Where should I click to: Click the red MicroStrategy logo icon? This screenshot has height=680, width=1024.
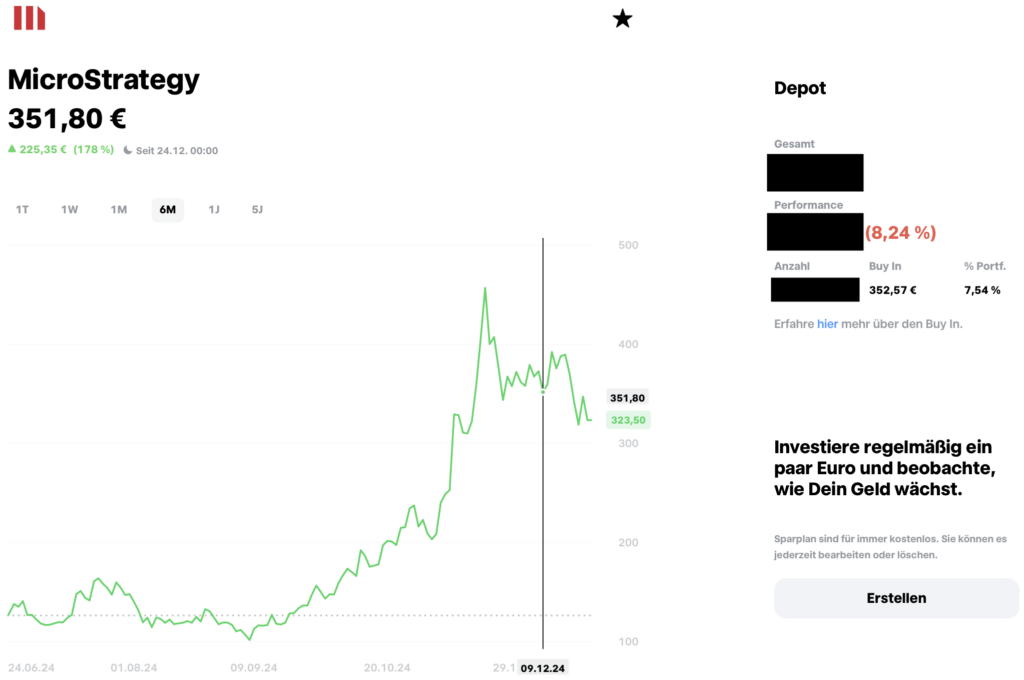coord(29,18)
